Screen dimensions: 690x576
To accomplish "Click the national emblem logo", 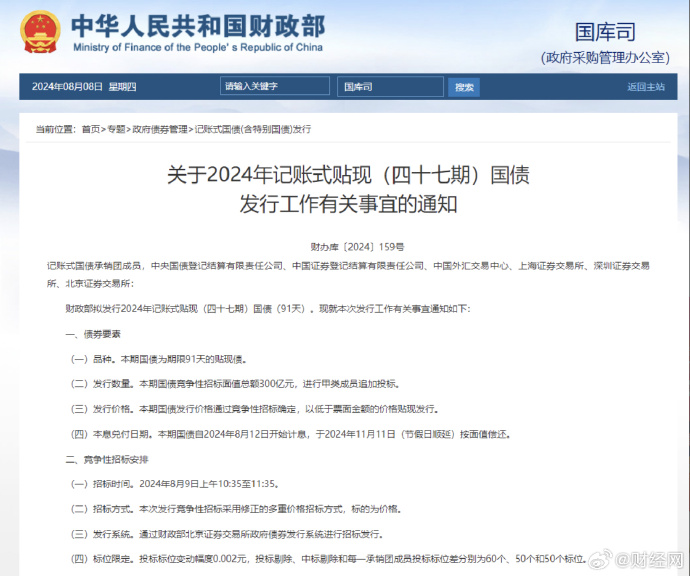I will point(40,32).
